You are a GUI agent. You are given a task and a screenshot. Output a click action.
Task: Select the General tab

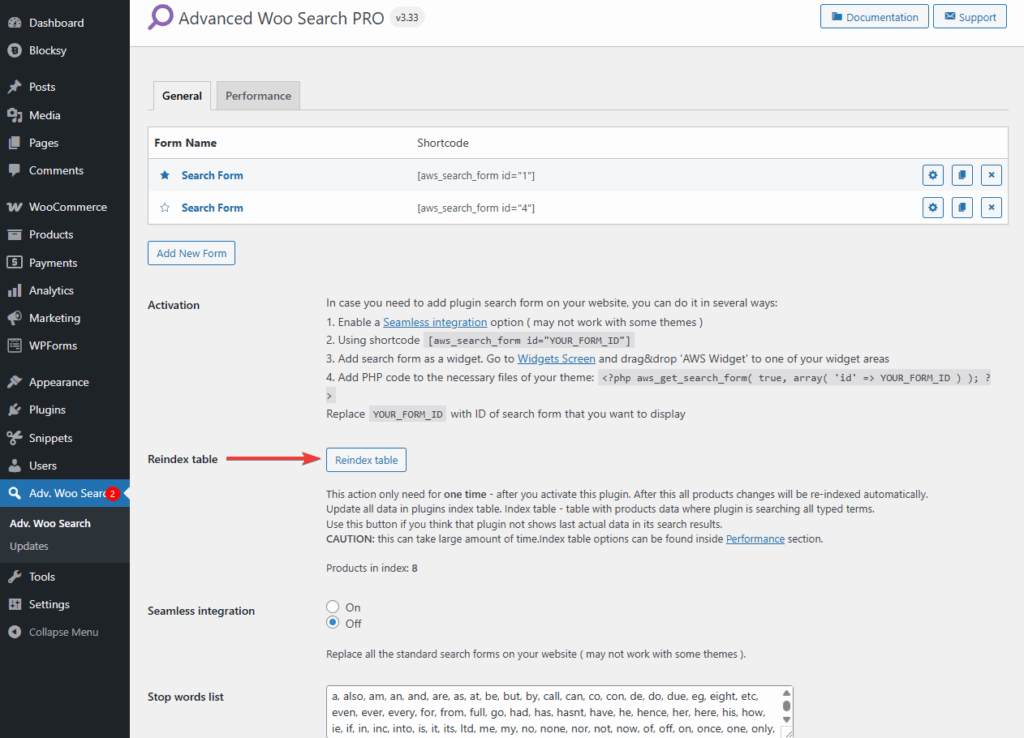(181, 95)
